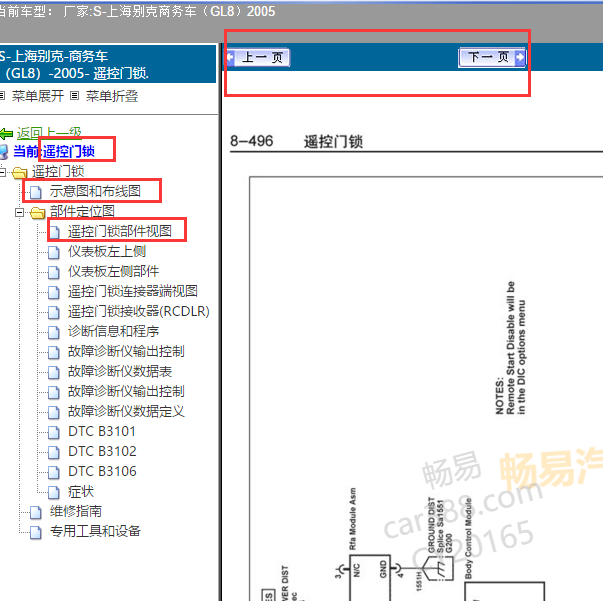Open DTC B3106 page
Screen dimensions: 603x601
click(x=102, y=471)
